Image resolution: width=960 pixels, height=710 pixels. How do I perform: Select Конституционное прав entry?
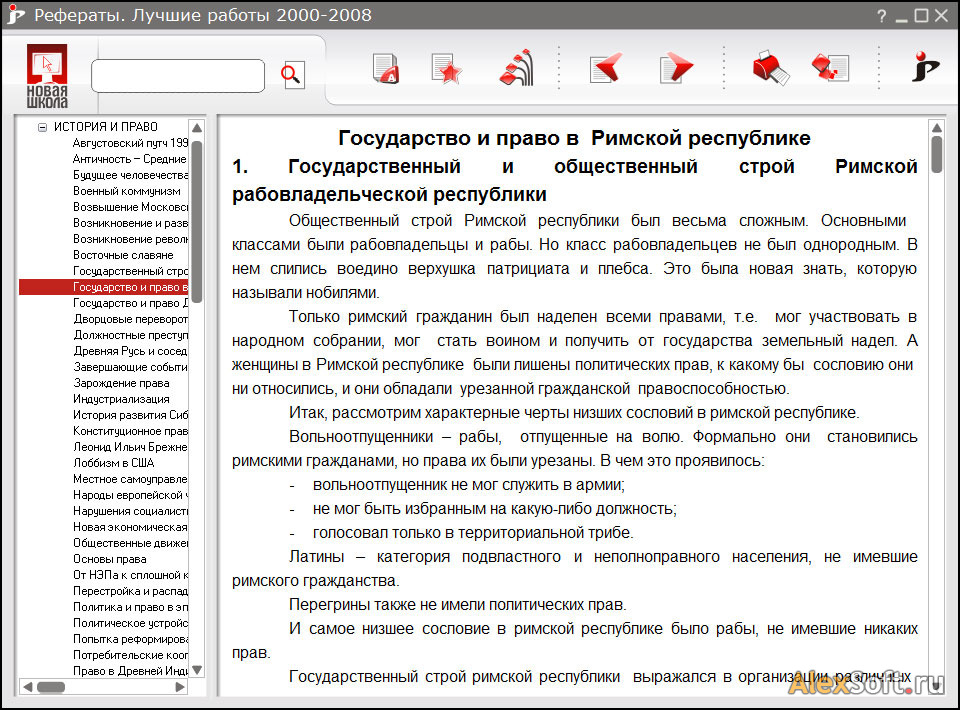pyautogui.click(x=130, y=431)
